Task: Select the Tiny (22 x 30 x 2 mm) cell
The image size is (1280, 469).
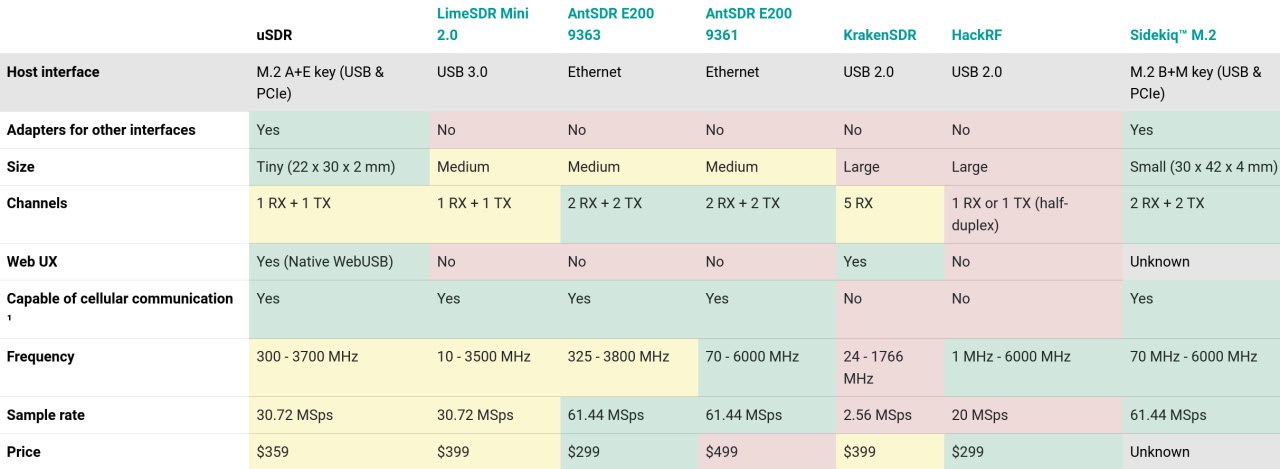Action: (339, 167)
